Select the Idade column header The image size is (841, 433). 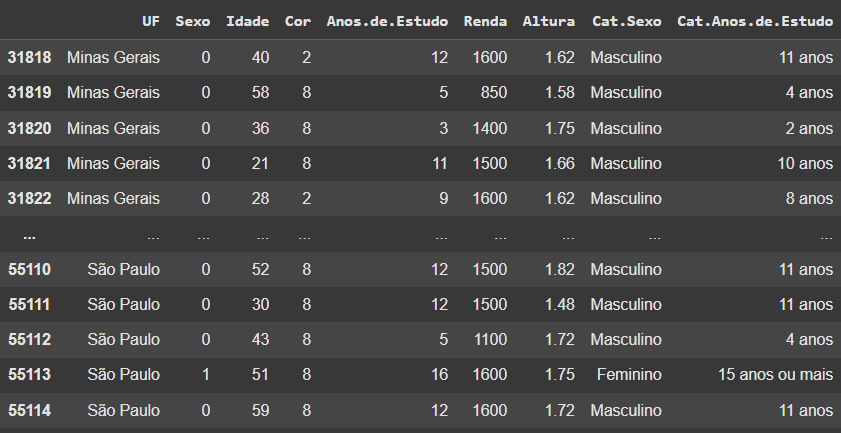(247, 21)
